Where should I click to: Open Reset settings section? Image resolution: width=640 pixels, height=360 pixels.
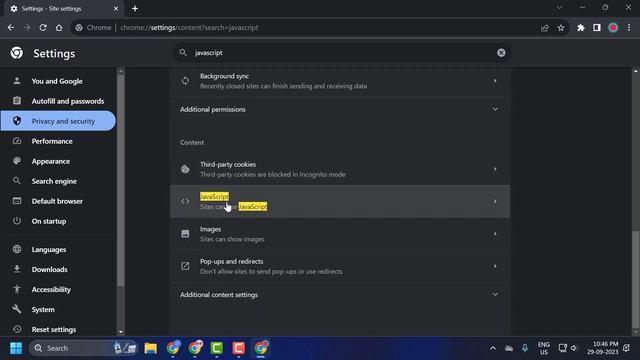58,329
